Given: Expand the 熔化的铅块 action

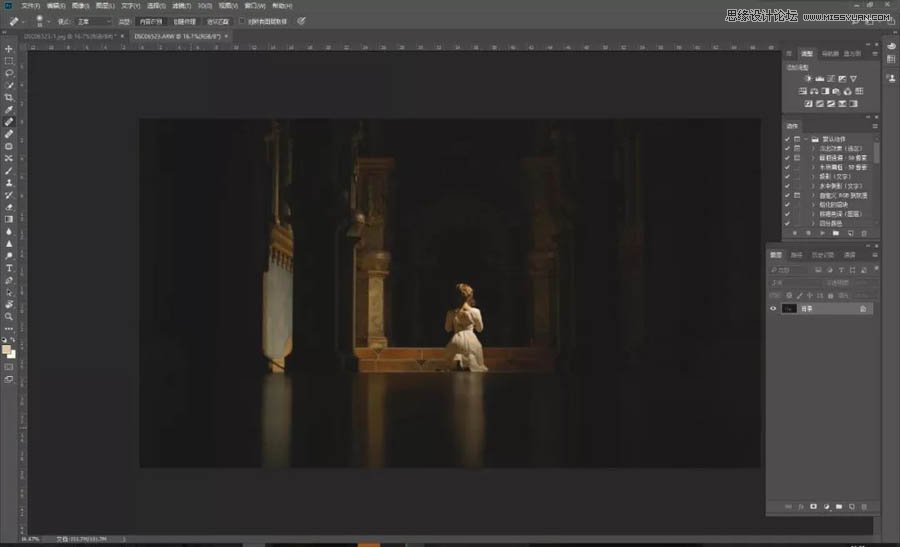Looking at the screenshot, I should [x=813, y=204].
